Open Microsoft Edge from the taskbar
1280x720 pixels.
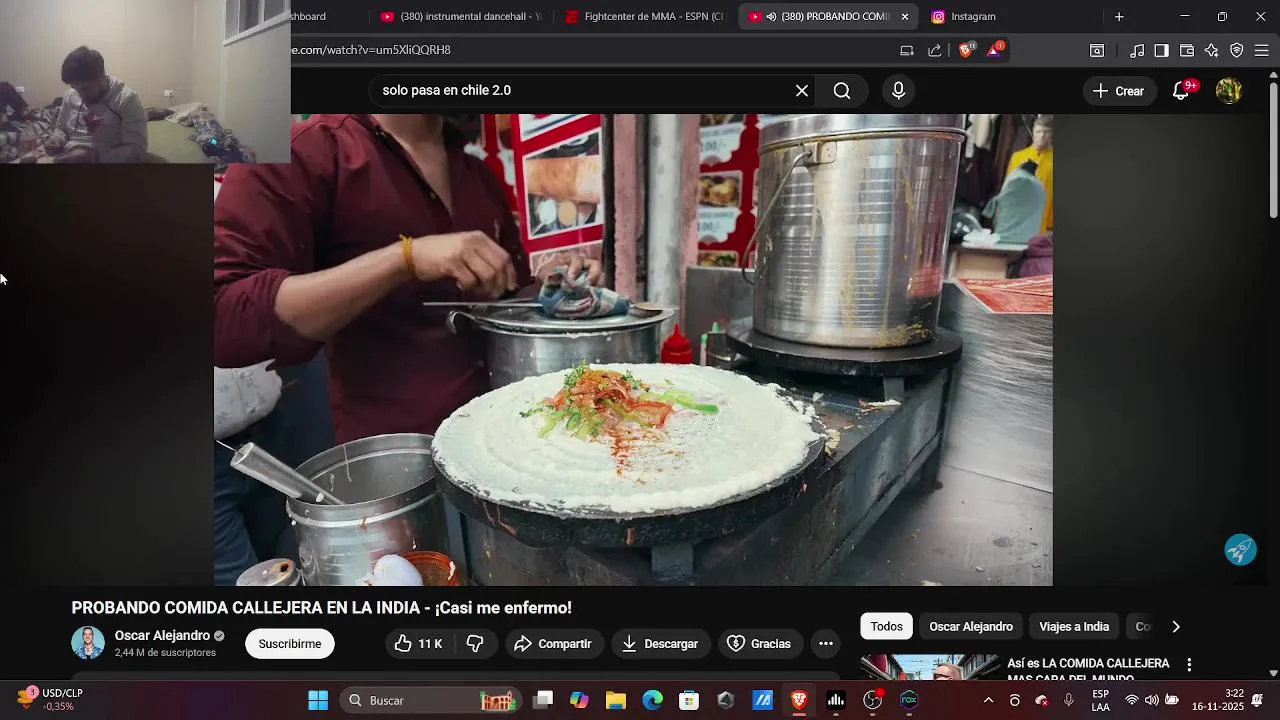pyautogui.click(x=653, y=701)
